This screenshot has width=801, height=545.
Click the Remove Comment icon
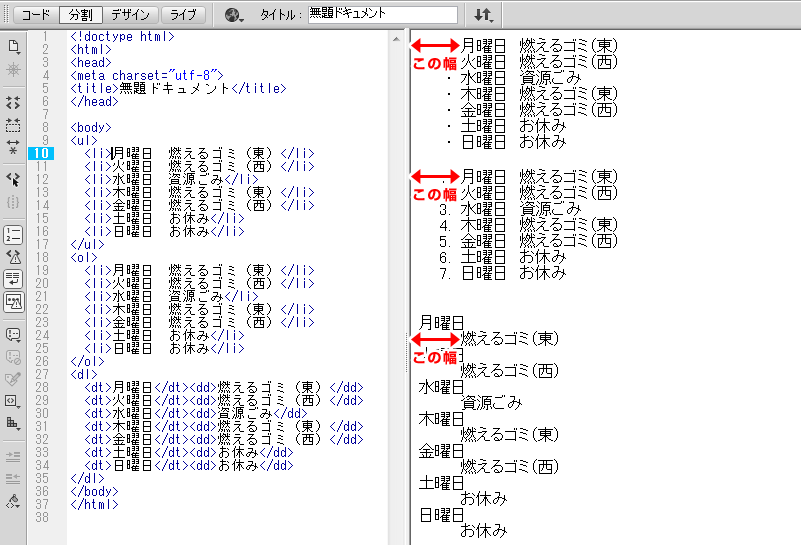pos(13,357)
